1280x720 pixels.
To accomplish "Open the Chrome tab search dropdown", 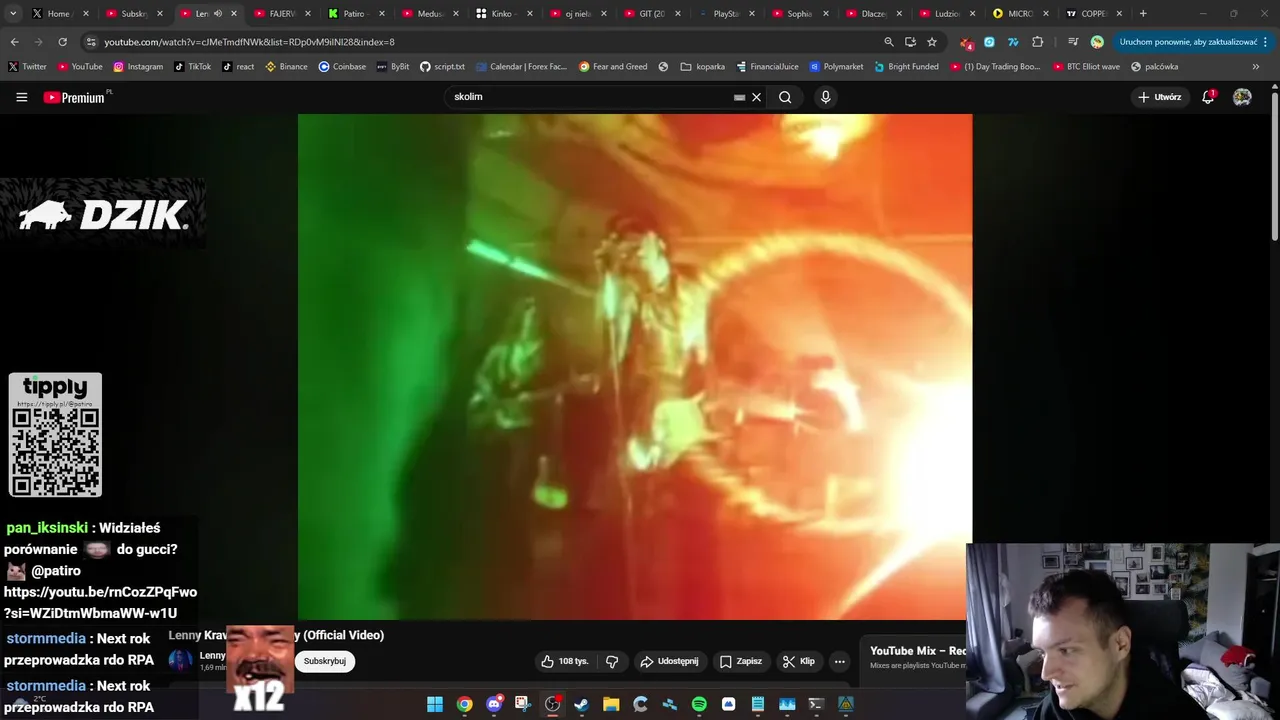I will coord(13,14).
